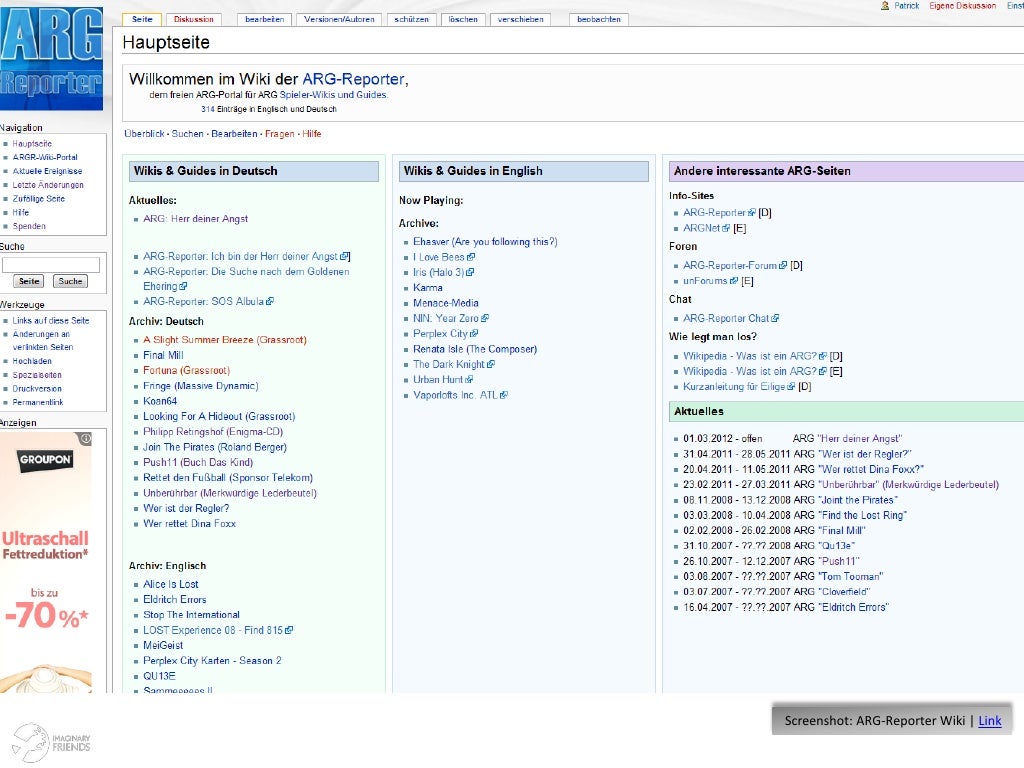This screenshot has height=768, width=1024.
Task: Open the Karma archive link
Action: click(x=428, y=288)
